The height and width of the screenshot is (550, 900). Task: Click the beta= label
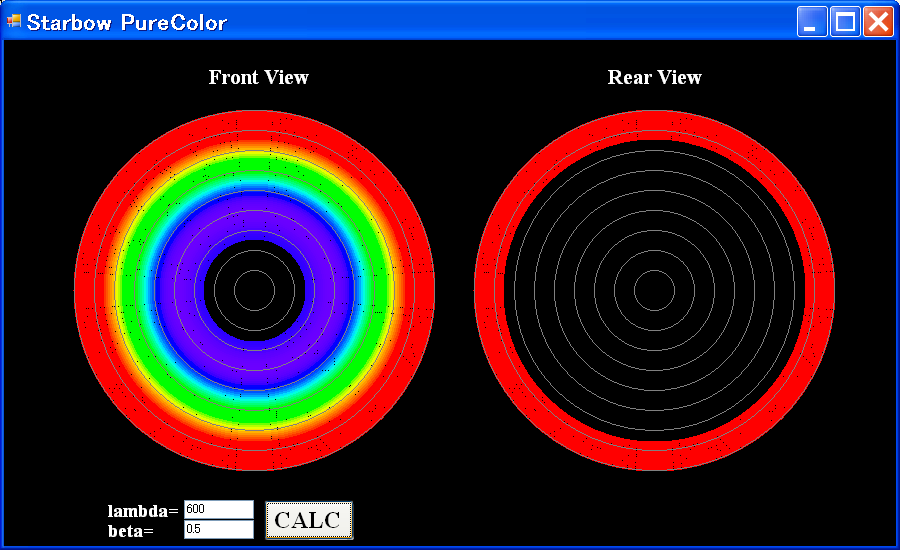coord(130,530)
